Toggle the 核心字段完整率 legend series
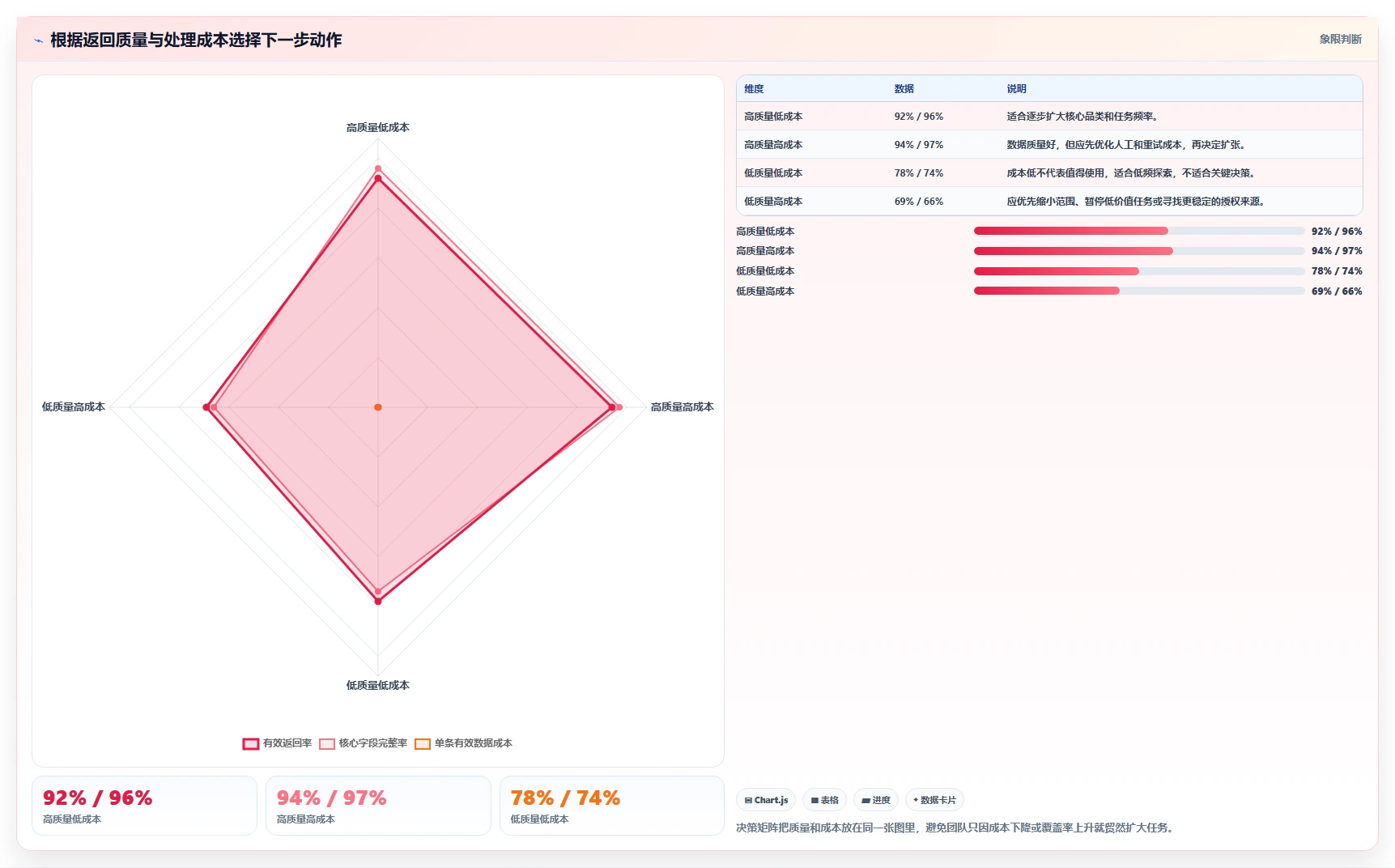 (x=364, y=743)
